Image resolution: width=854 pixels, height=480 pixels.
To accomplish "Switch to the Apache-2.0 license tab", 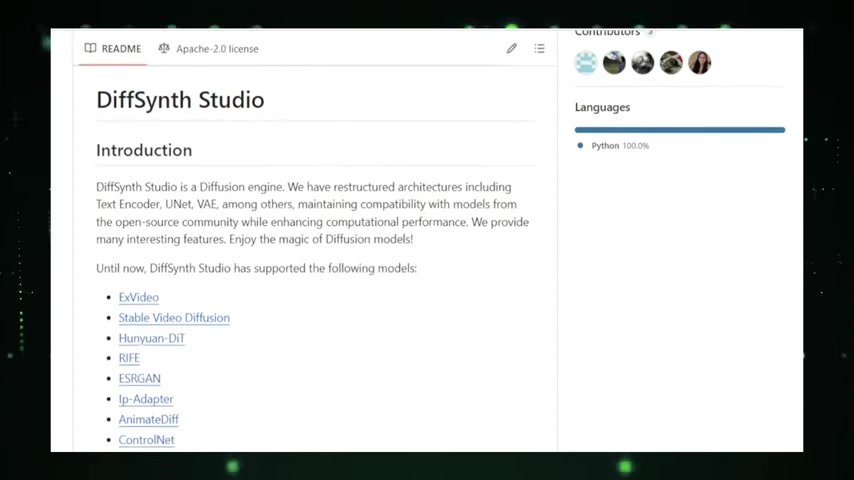I will click(208, 48).
